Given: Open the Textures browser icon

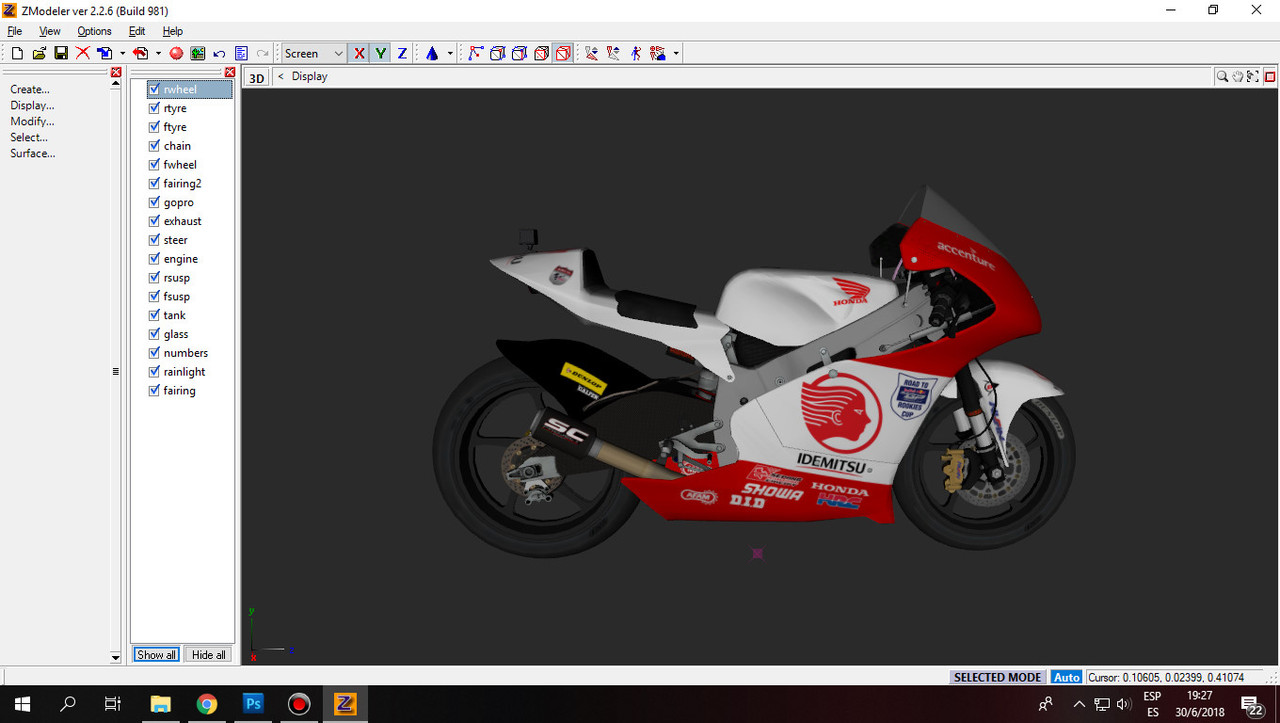Looking at the screenshot, I should tap(198, 53).
